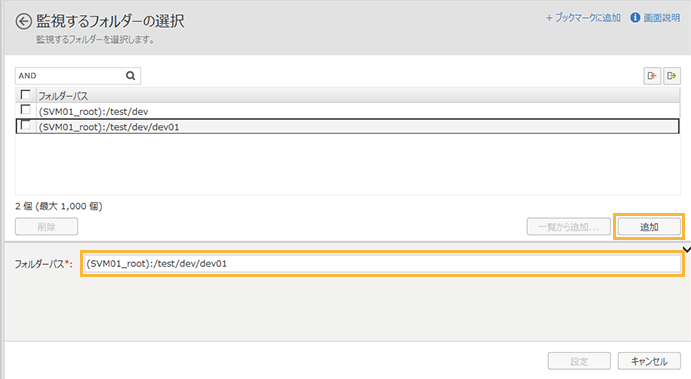
Task: Open the 画面説明 help link
Action: coord(661,18)
